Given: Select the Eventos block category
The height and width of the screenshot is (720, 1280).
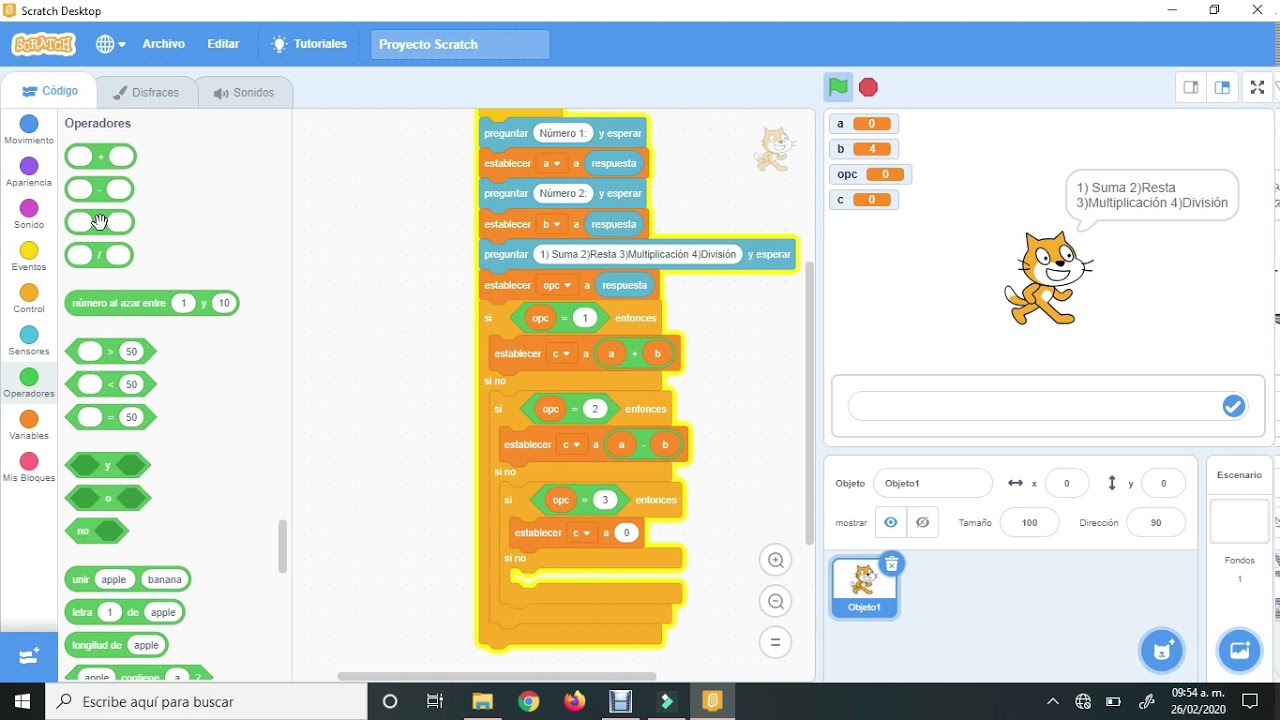Looking at the screenshot, I should [29, 256].
